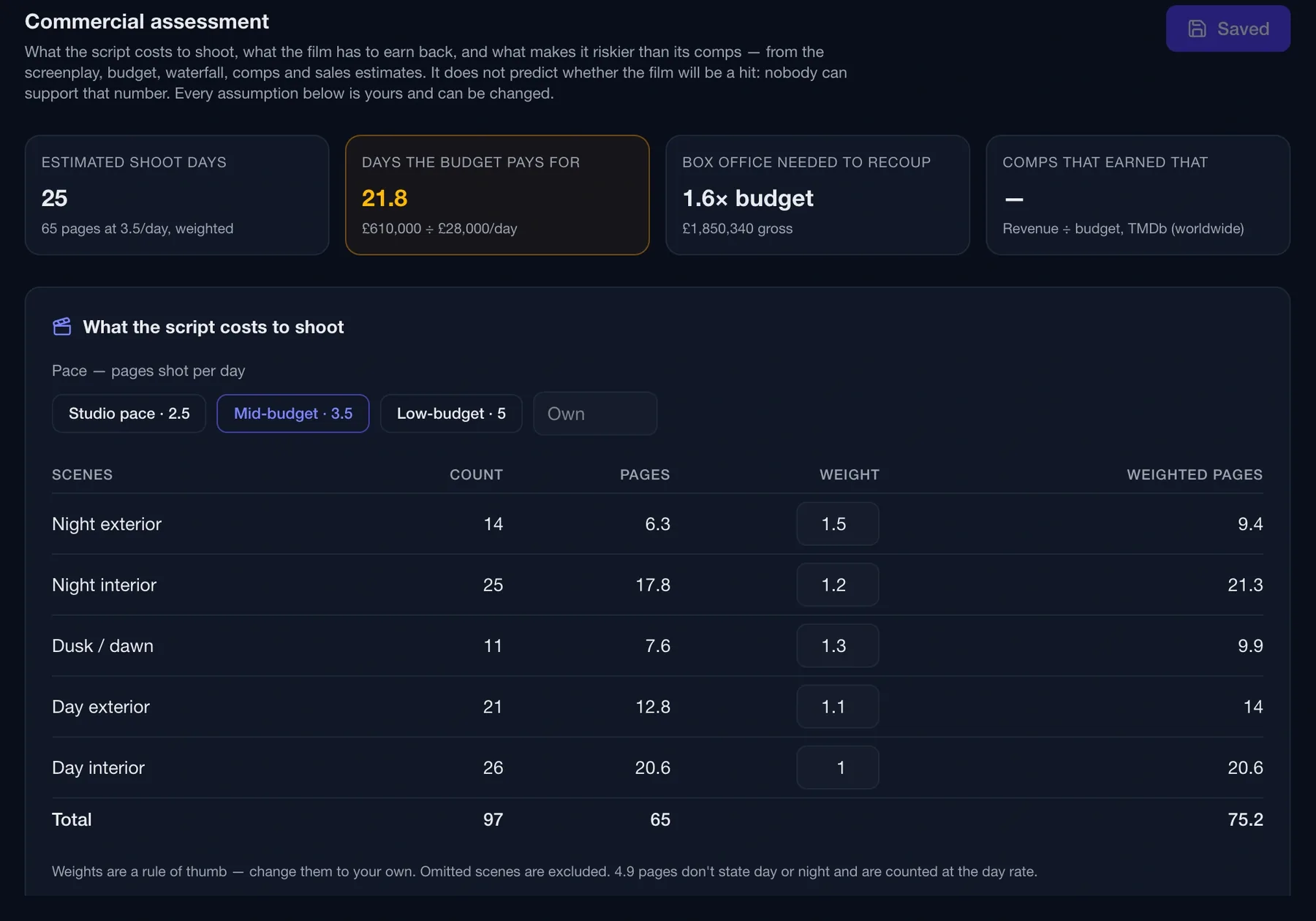
Task: Focus the Own pace input field
Action: (595, 414)
